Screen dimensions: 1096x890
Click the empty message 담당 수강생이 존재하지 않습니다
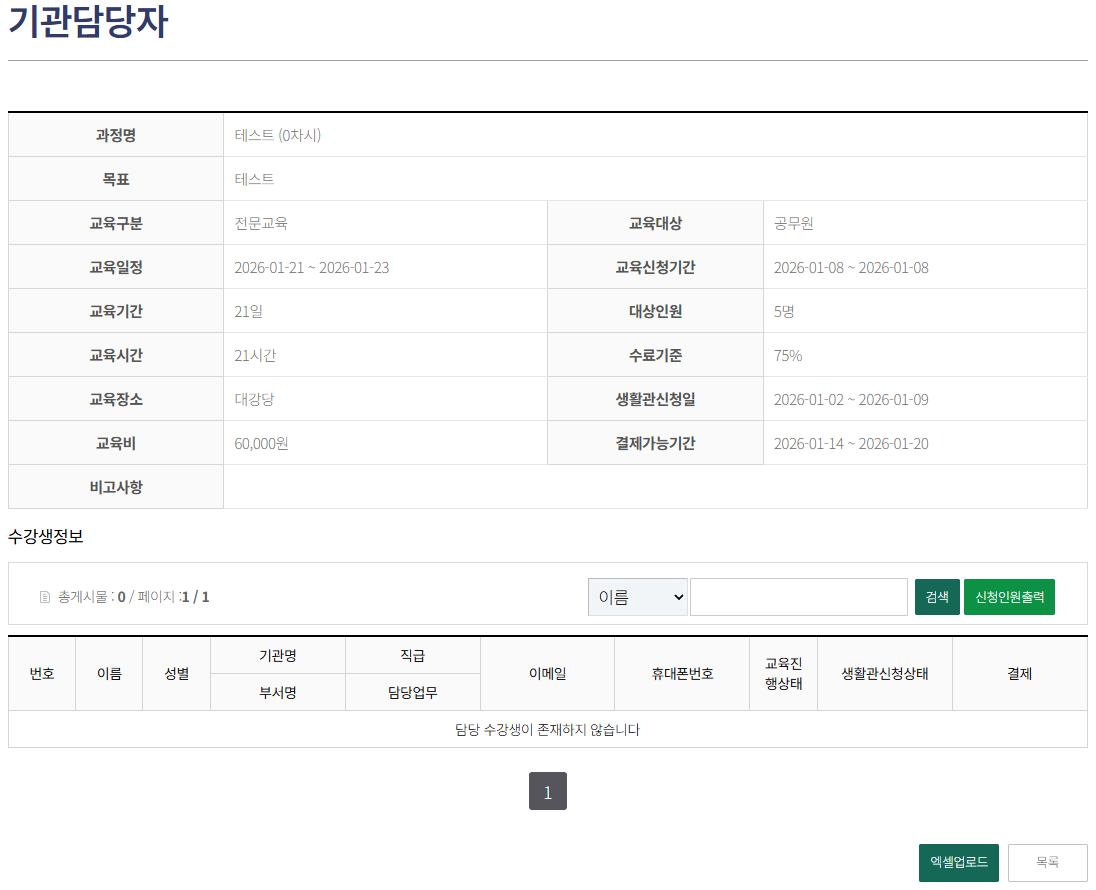point(547,729)
